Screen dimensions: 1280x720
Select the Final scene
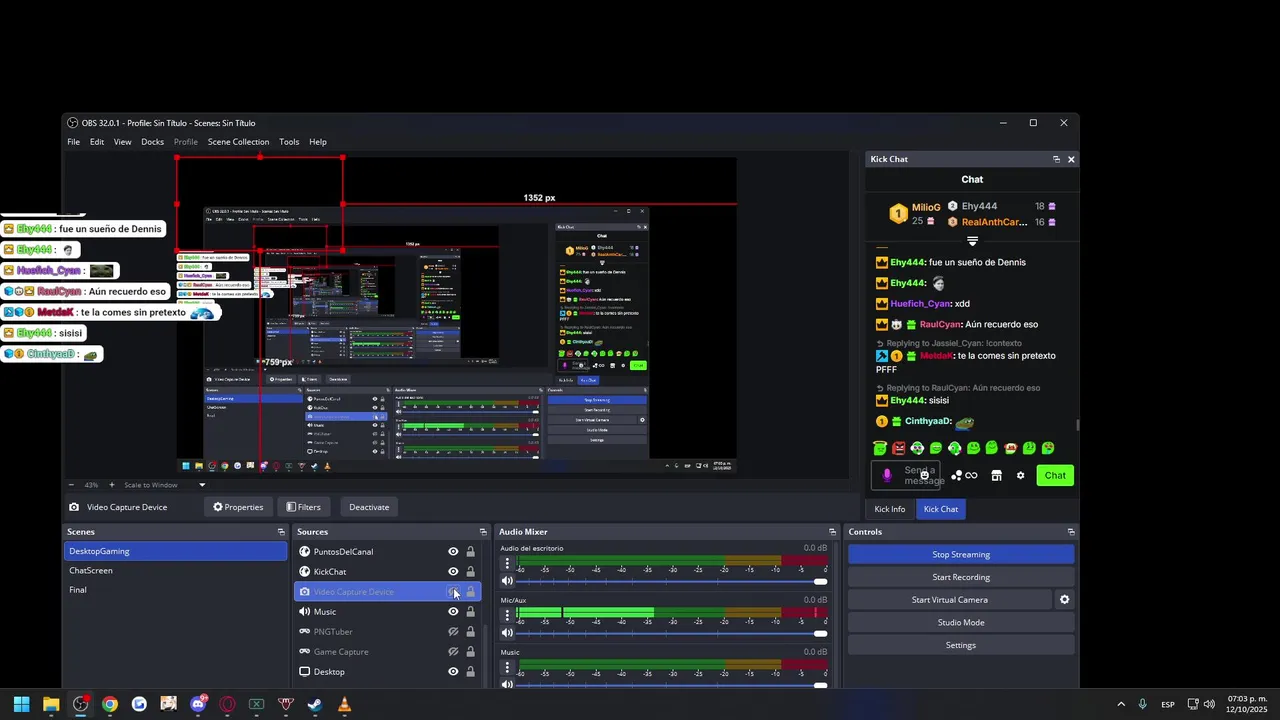pyautogui.click(x=176, y=590)
